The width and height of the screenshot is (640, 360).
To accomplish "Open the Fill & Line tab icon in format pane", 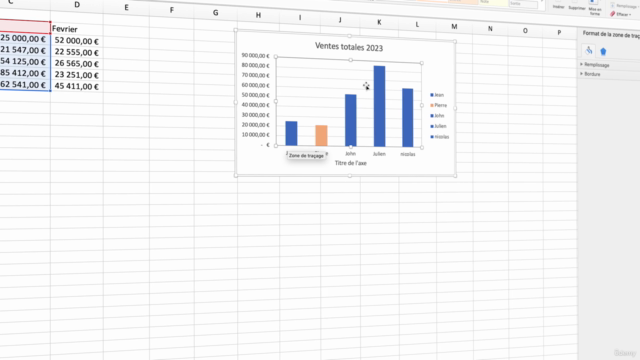I will (x=589, y=51).
